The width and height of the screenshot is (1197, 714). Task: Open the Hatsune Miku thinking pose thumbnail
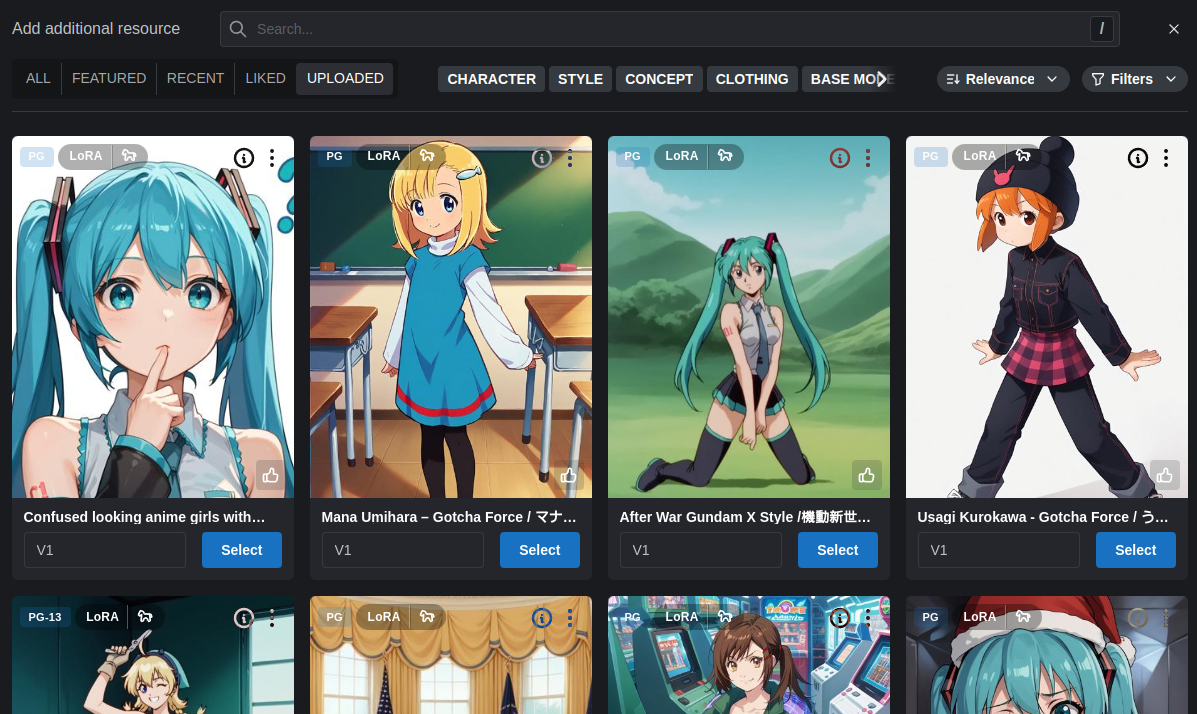153,317
